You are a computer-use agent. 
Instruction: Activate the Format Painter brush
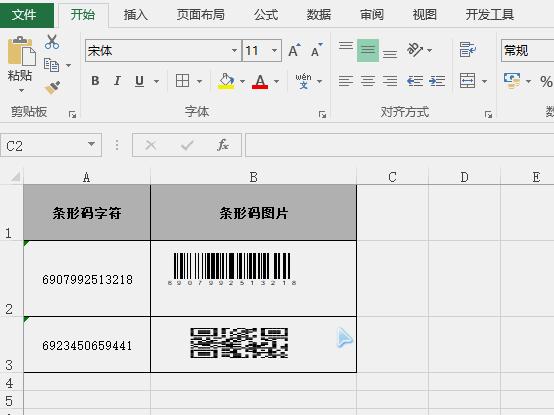pos(52,88)
